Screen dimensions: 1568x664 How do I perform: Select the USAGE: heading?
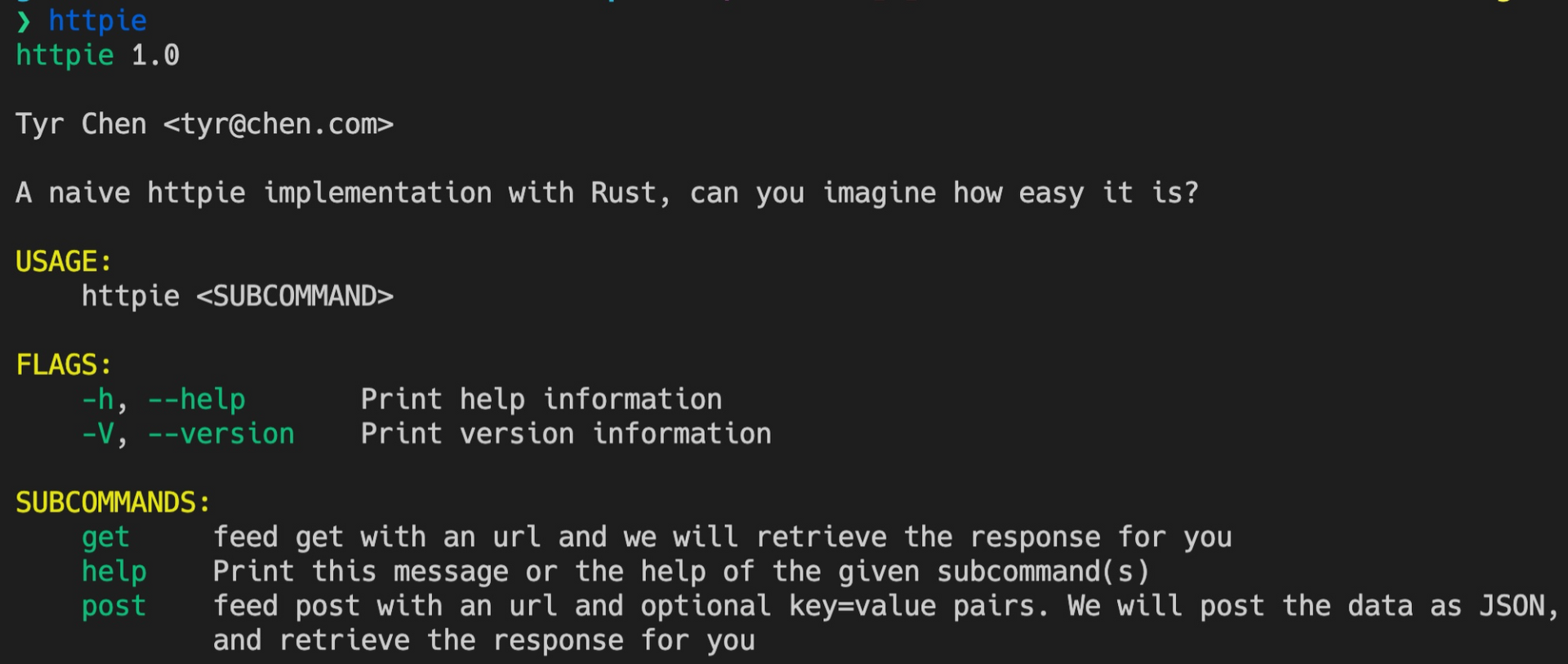[64, 261]
